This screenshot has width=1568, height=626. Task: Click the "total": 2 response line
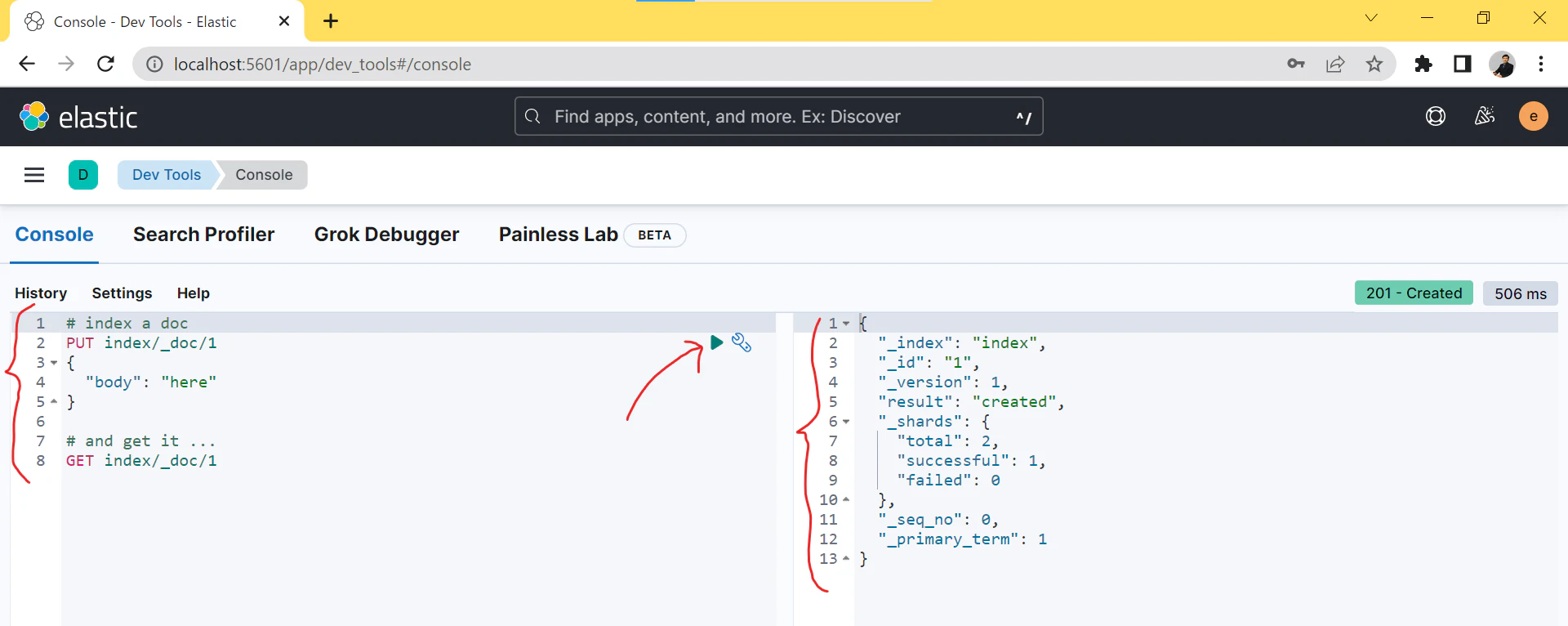pyautogui.click(x=947, y=441)
